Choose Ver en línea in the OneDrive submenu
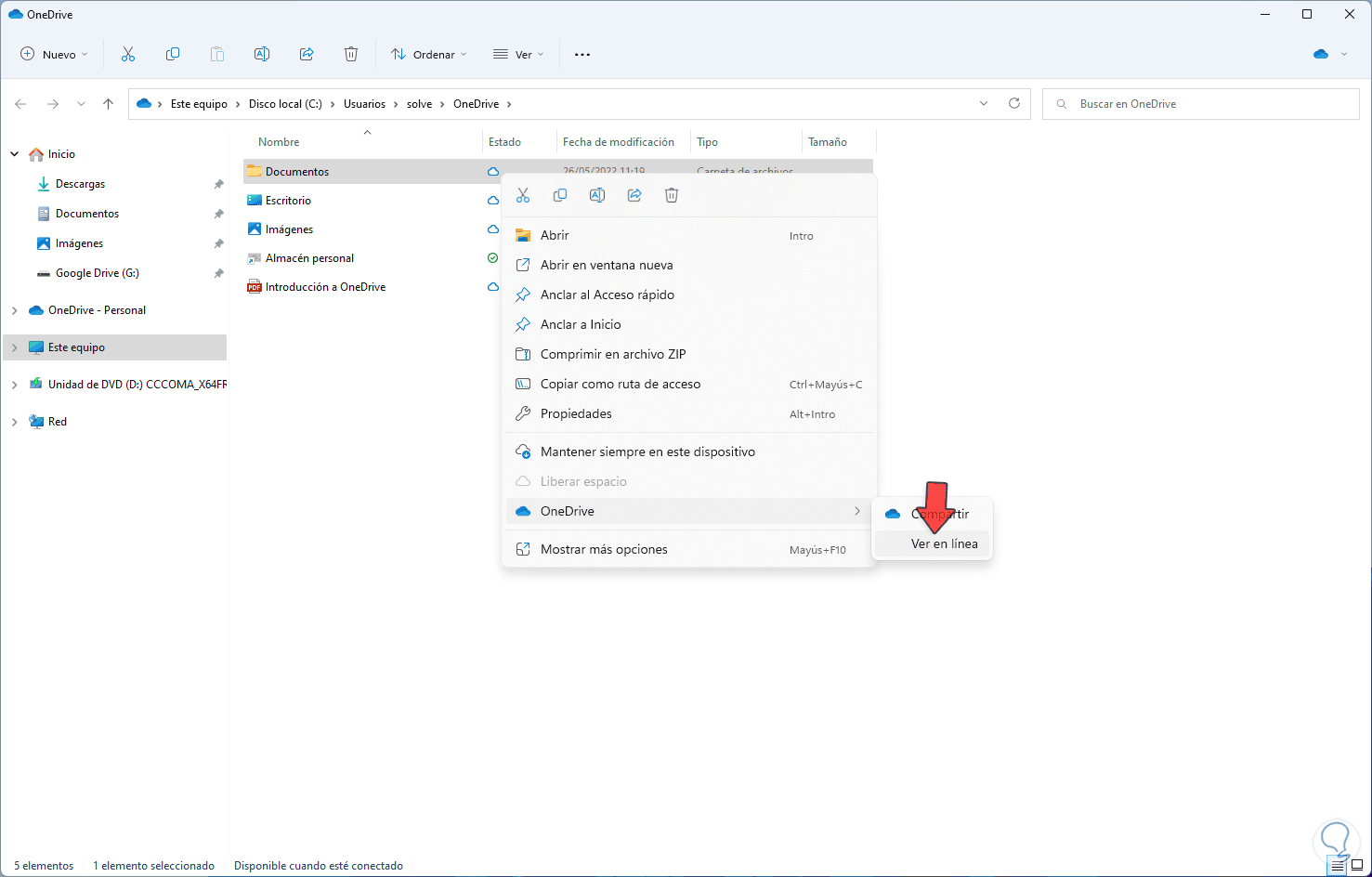 (x=933, y=544)
